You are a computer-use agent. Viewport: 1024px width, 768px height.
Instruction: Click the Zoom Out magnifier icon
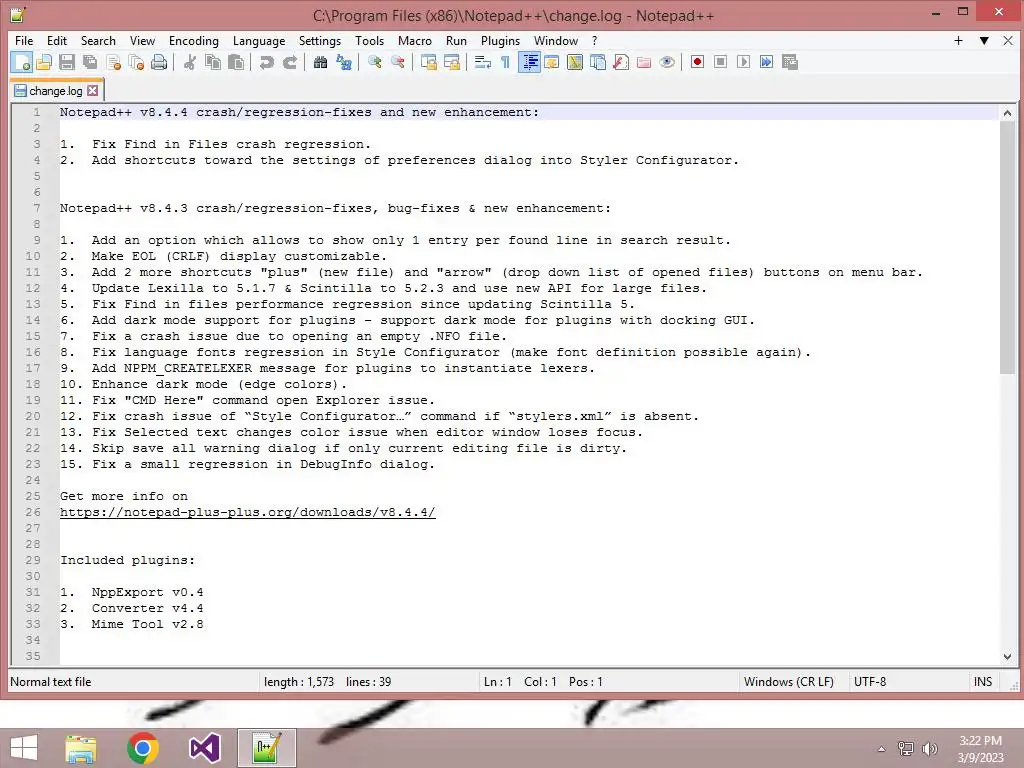398,62
